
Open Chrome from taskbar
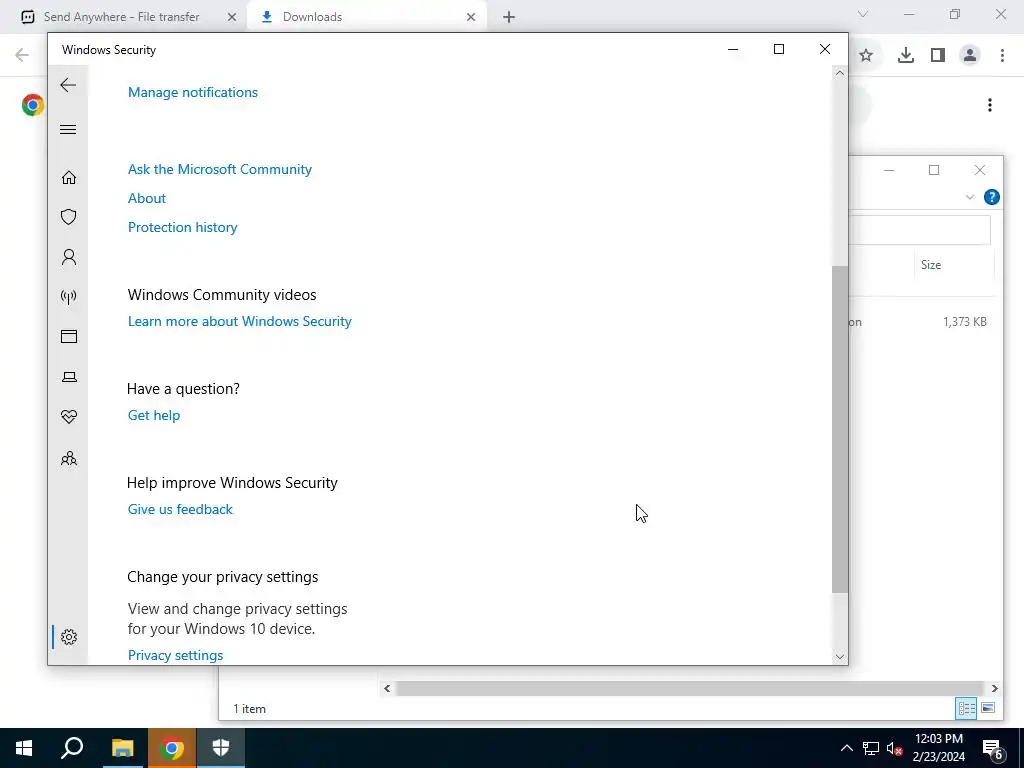[x=172, y=748]
